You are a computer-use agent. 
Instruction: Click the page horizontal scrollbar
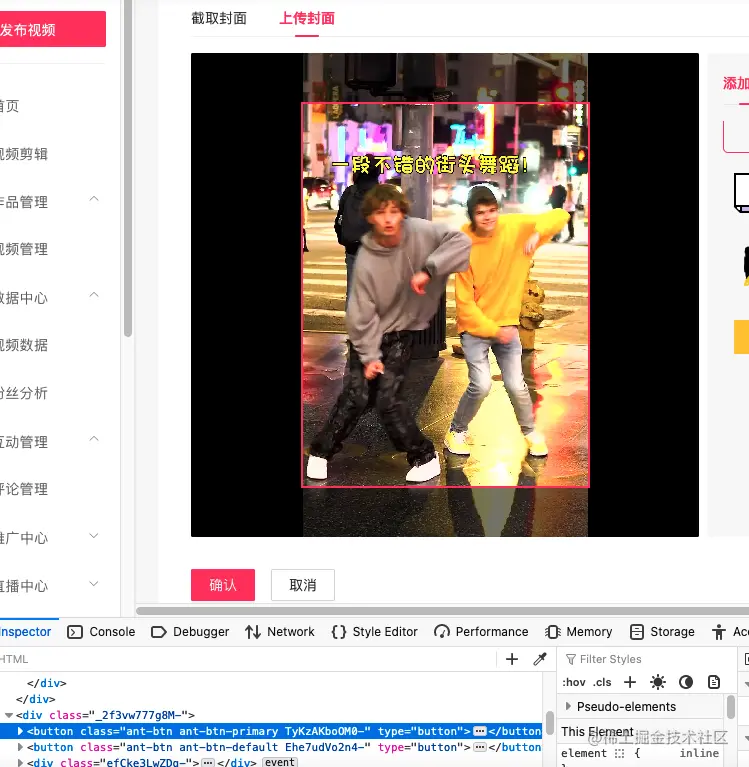coord(442,611)
